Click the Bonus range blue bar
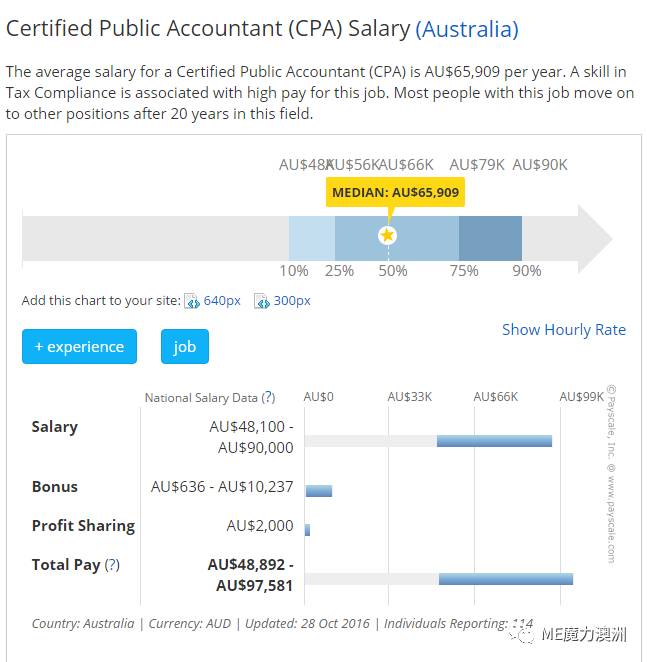The image size is (647, 662). (319, 491)
